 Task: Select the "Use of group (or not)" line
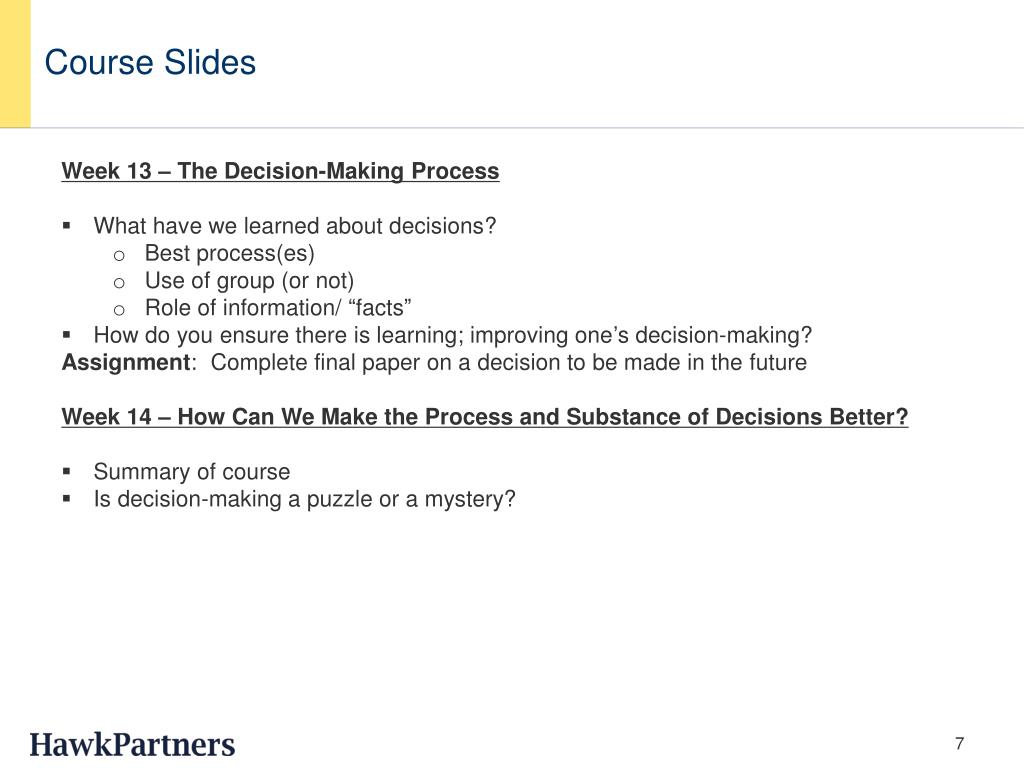coord(249,280)
